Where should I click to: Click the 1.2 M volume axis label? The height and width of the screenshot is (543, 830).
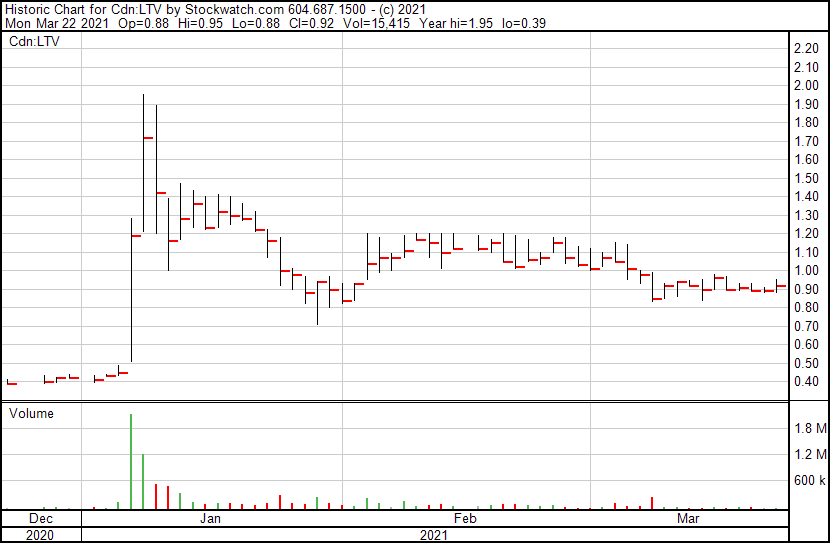point(810,454)
